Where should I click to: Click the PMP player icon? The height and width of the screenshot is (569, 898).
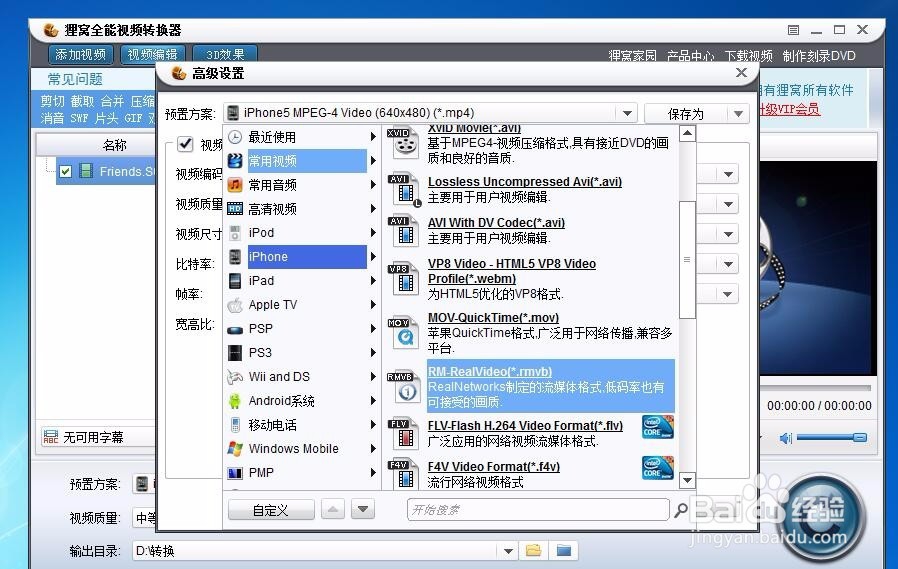235,473
